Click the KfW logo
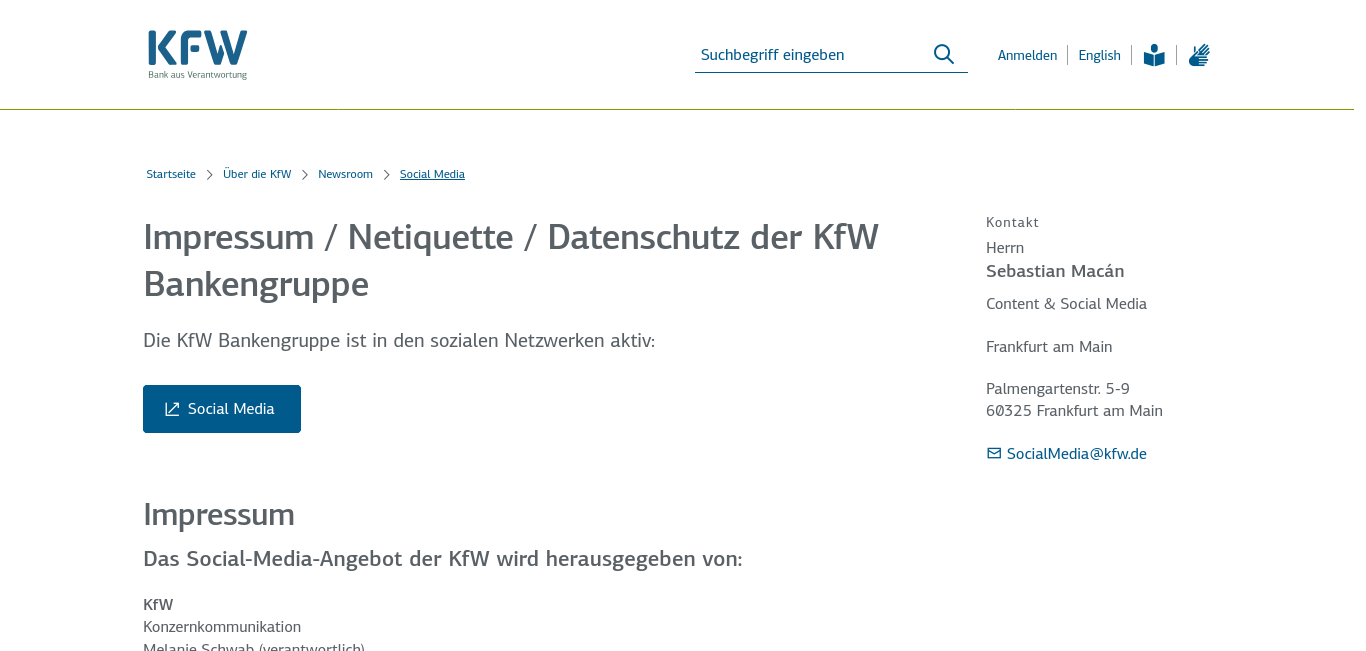This screenshot has width=1366, height=651. click(198, 54)
